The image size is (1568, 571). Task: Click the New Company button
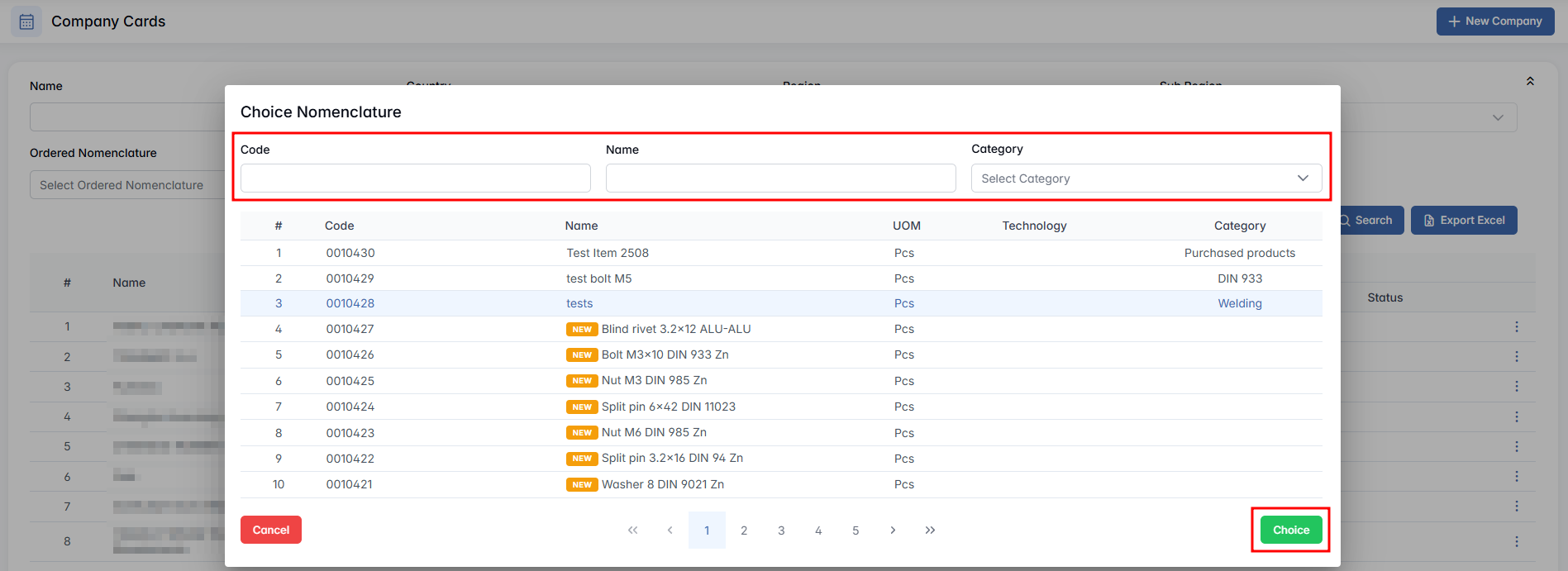coord(1494,21)
